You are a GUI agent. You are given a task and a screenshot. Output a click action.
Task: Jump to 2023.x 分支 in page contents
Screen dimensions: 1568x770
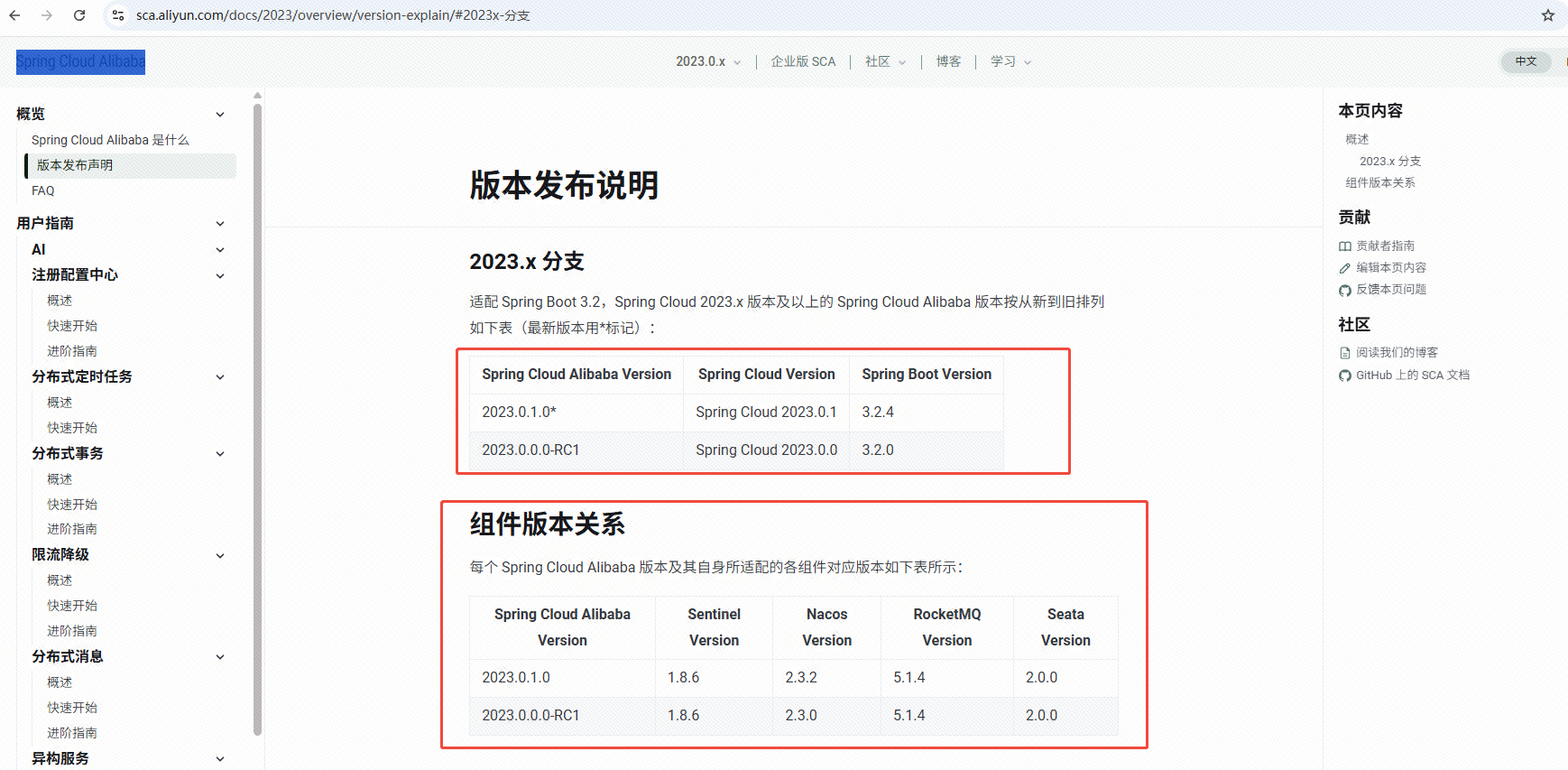[1390, 161]
